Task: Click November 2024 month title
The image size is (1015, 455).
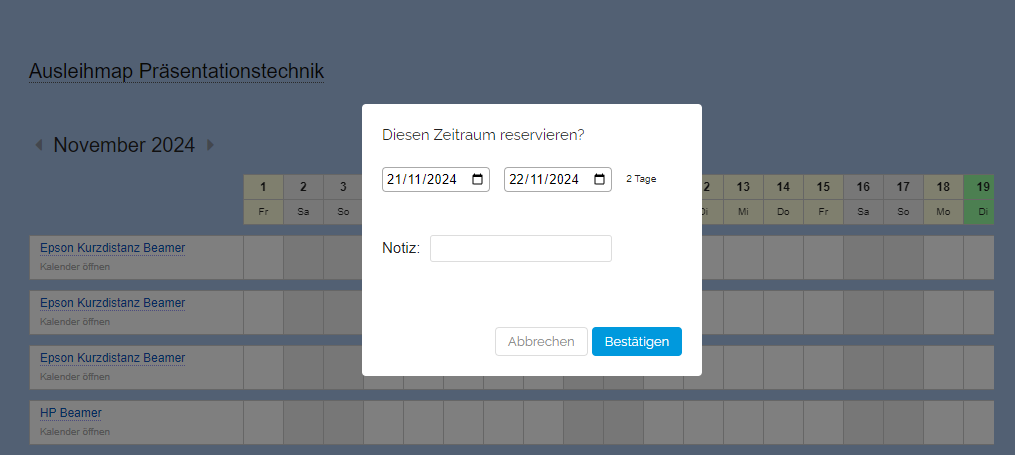Action: pyautogui.click(x=124, y=145)
